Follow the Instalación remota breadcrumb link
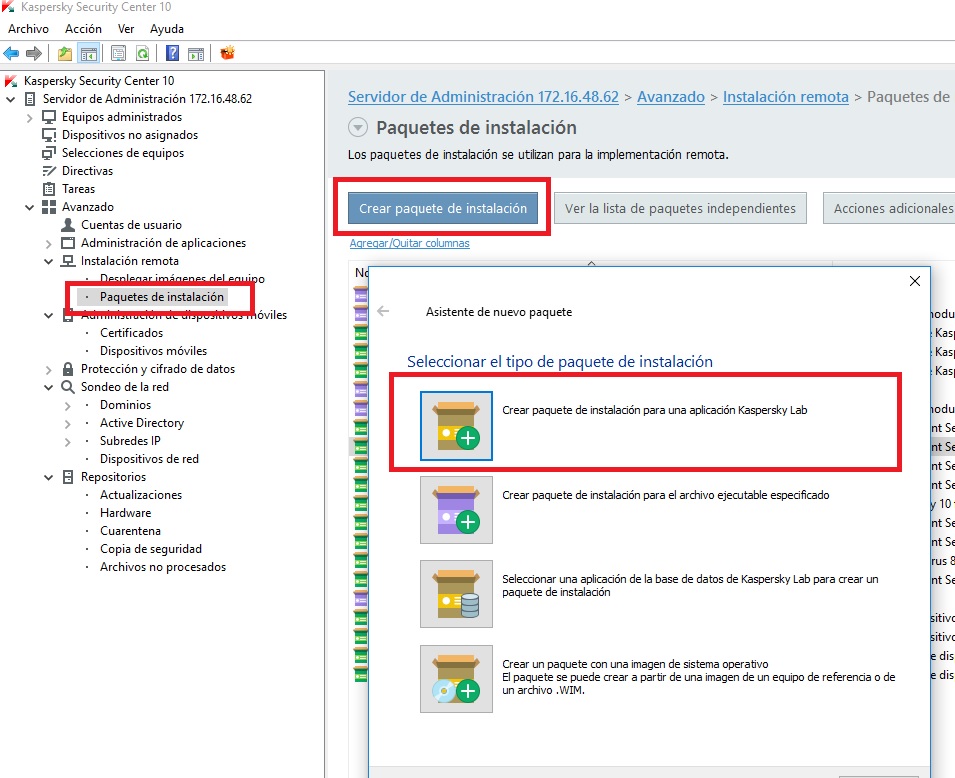 point(786,97)
